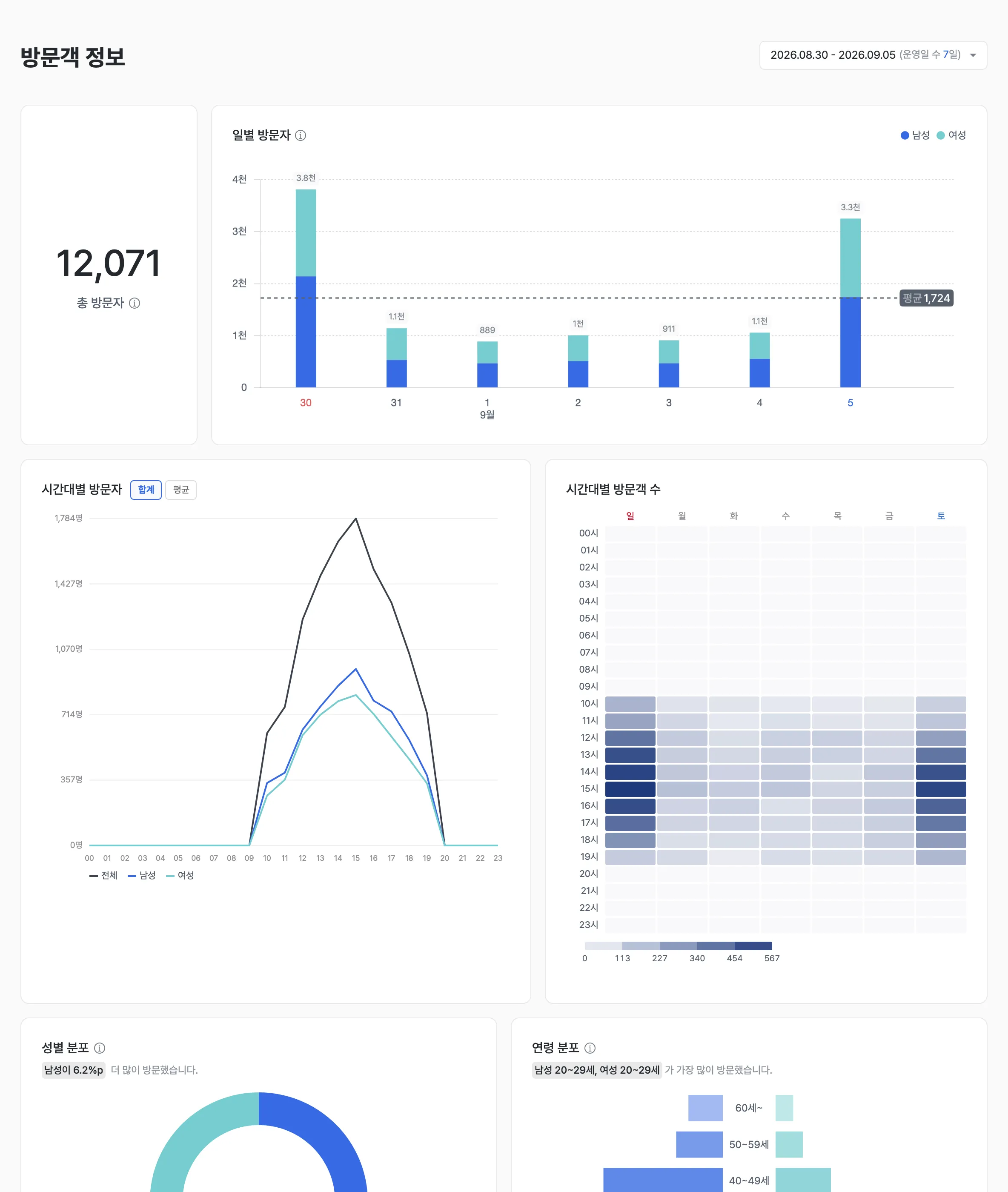1008x1192 pixels.
Task: Toggle the 여성 legend in daily visitors chart
Action: 951,135
